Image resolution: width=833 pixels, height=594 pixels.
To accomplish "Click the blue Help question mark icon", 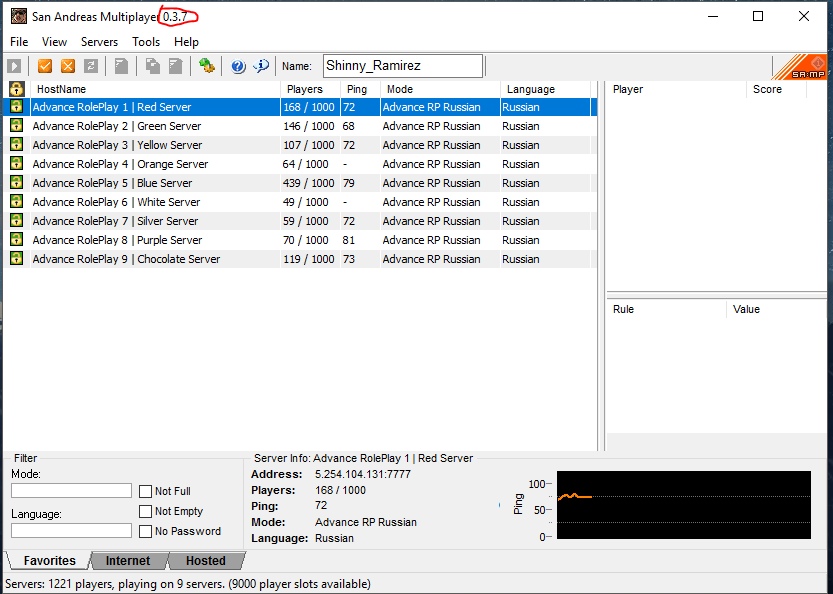I will [x=238, y=66].
